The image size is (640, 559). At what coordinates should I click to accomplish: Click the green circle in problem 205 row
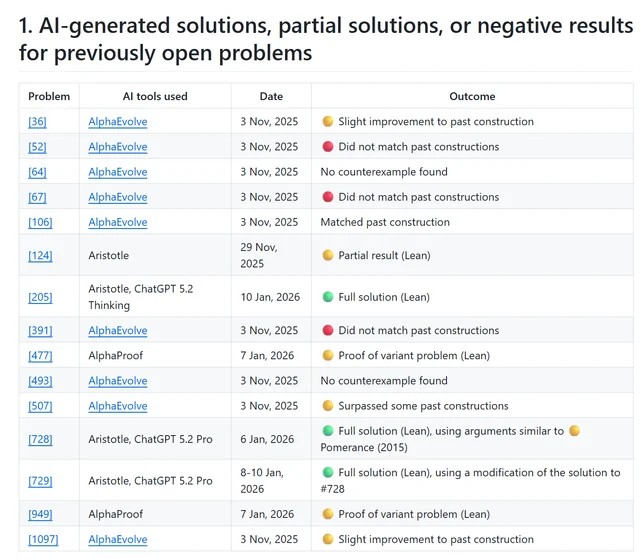327,297
